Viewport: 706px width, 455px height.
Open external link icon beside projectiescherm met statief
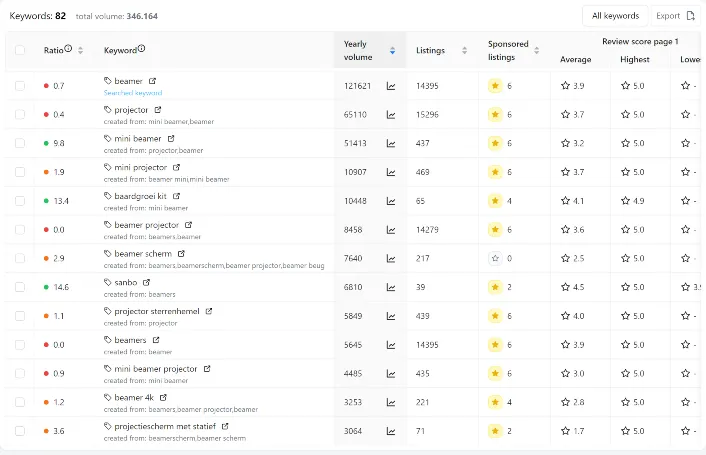(225, 426)
